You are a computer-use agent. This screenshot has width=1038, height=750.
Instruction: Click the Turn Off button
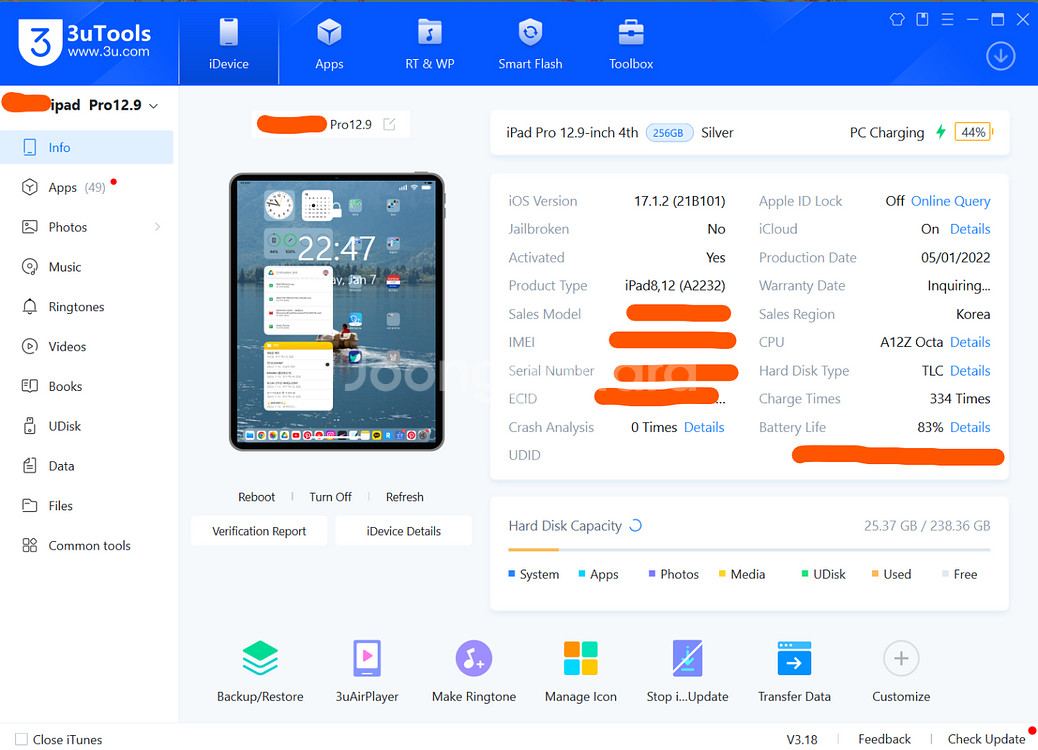pyautogui.click(x=330, y=496)
